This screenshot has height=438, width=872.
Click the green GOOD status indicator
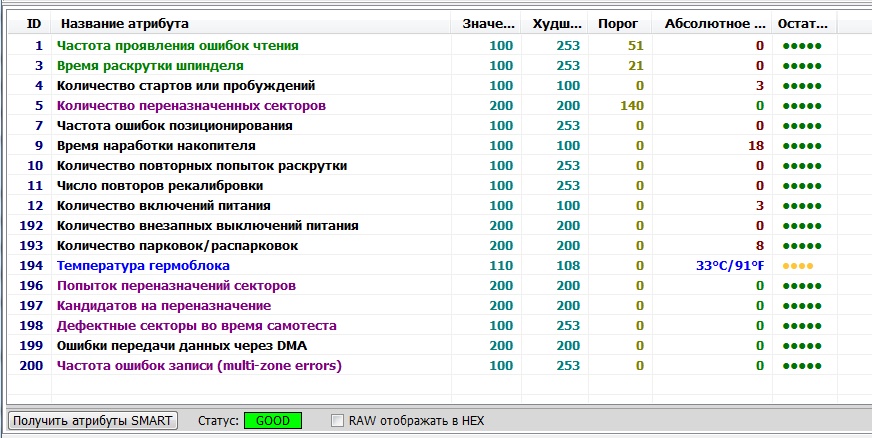tap(273, 421)
